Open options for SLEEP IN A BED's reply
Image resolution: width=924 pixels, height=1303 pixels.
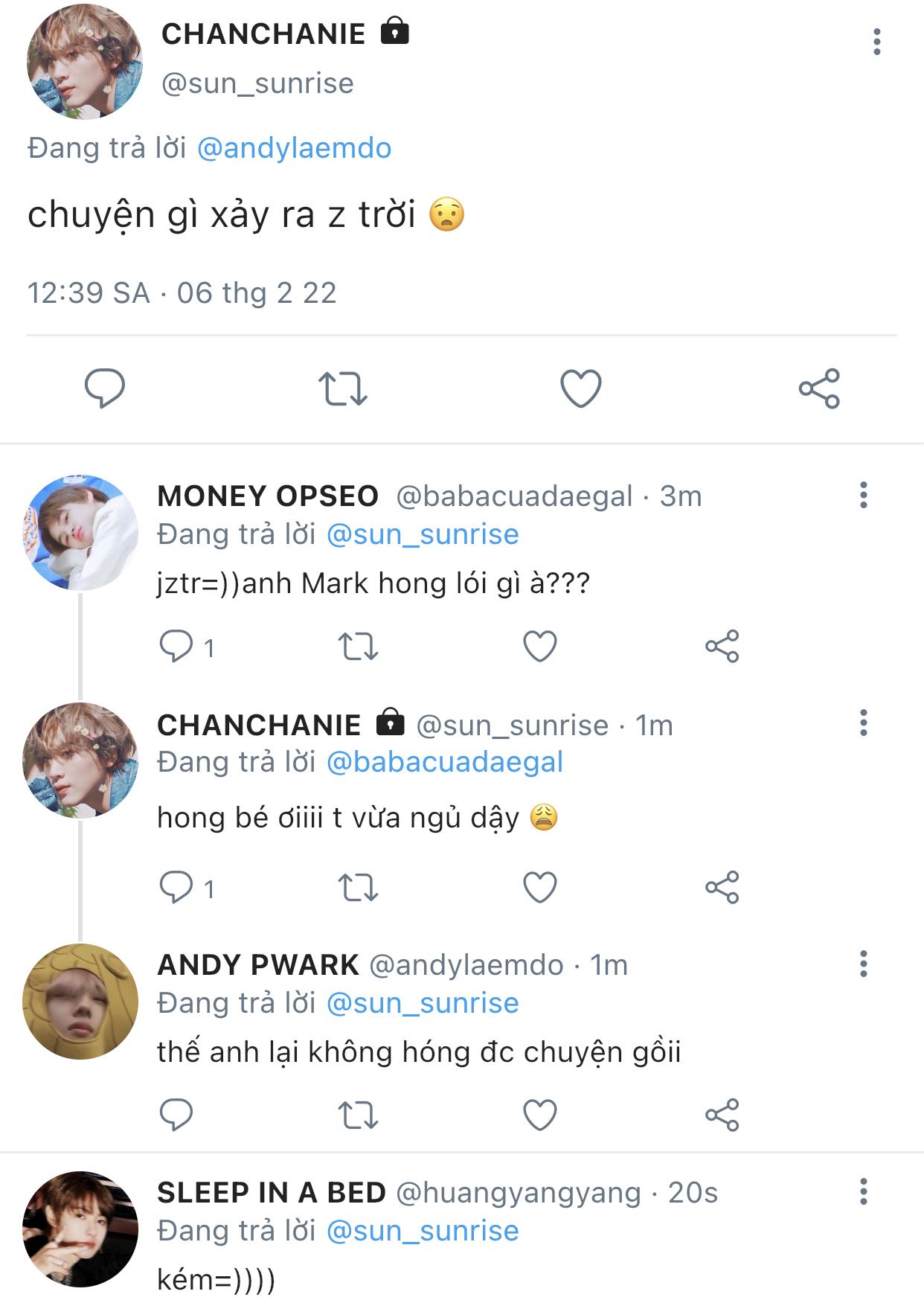863,1191
